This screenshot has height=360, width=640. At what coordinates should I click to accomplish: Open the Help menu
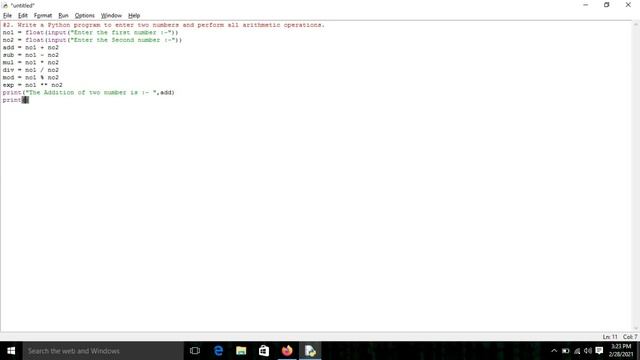(134, 16)
